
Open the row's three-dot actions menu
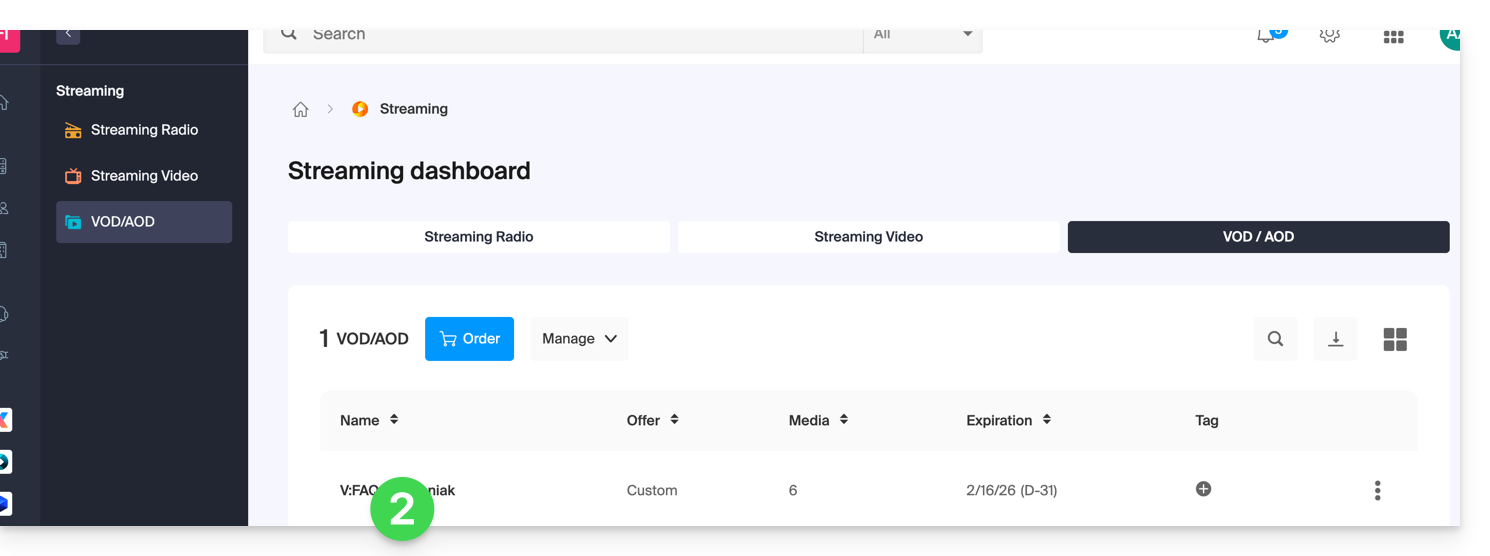(1377, 490)
